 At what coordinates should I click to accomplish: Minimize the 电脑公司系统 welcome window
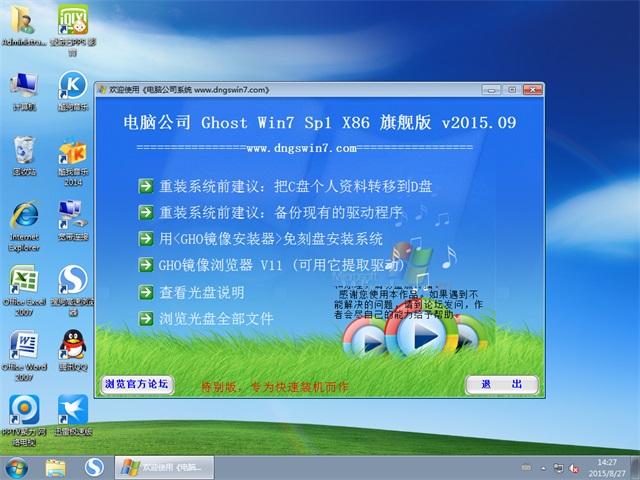coord(491,89)
